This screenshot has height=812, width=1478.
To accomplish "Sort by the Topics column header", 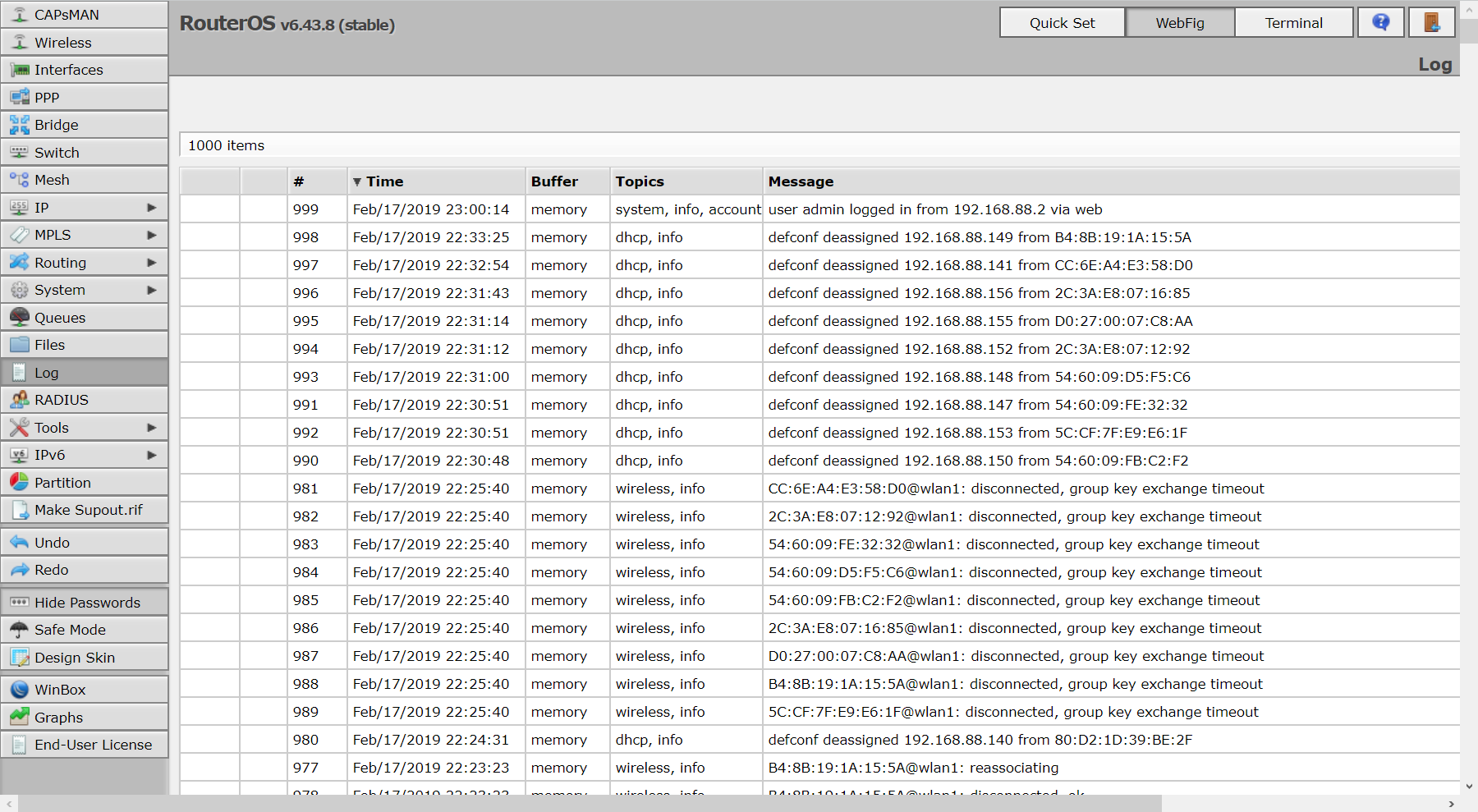I will pos(686,181).
